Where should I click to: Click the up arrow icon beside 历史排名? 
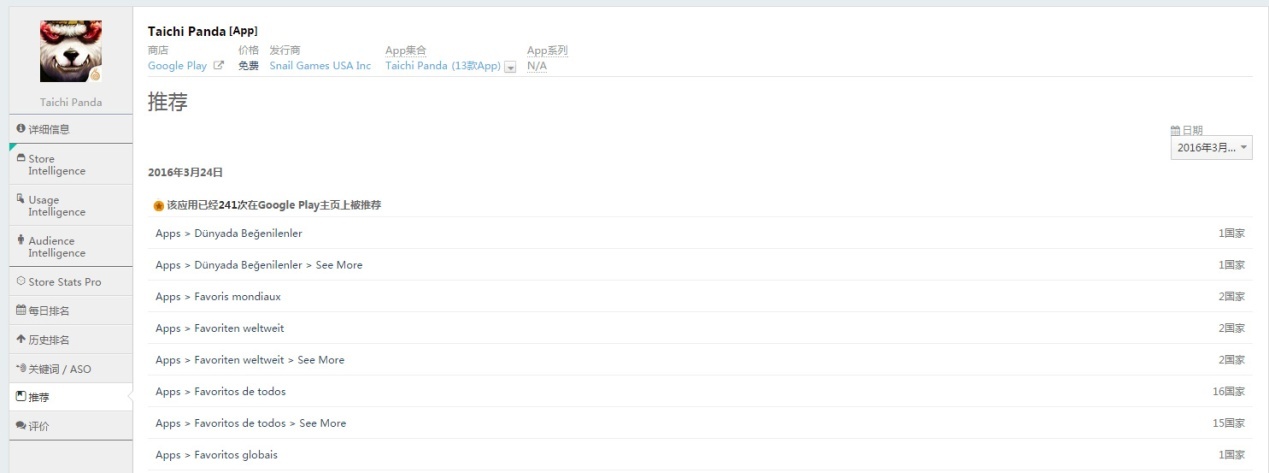click(x=21, y=340)
